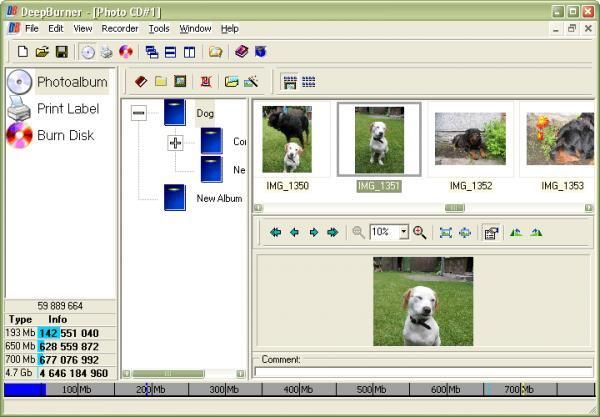Open file with the folder toolbar icon
This screenshot has height=417, width=600.
tap(42, 52)
